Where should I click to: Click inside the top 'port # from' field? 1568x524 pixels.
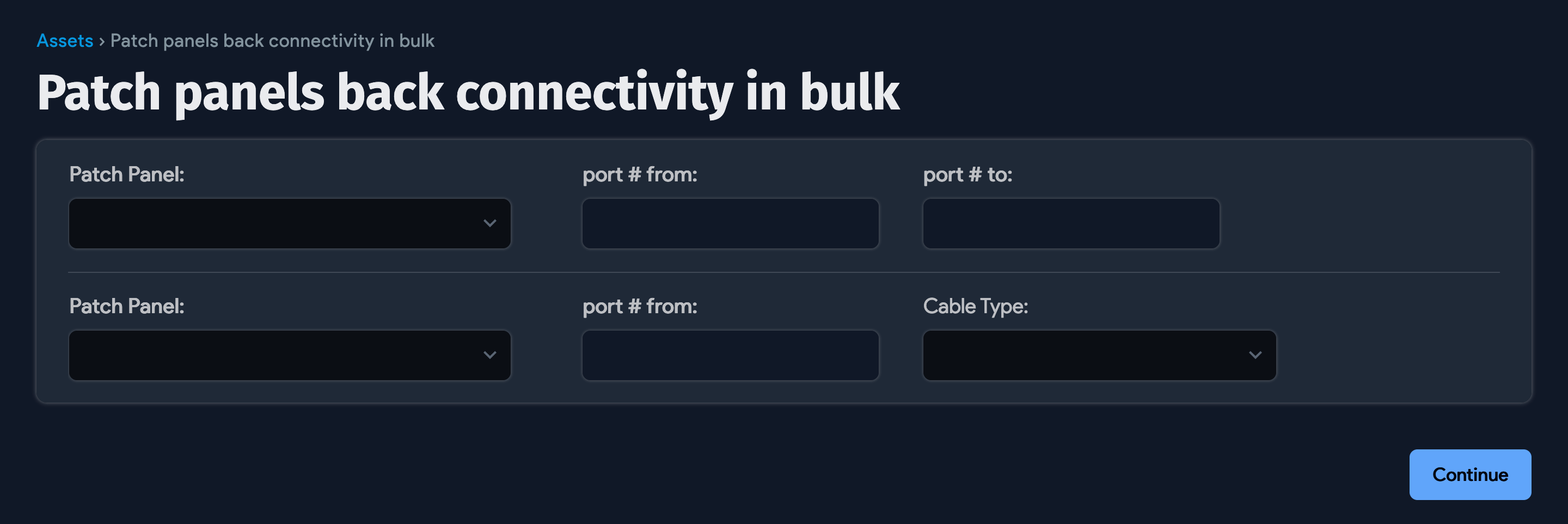point(731,223)
